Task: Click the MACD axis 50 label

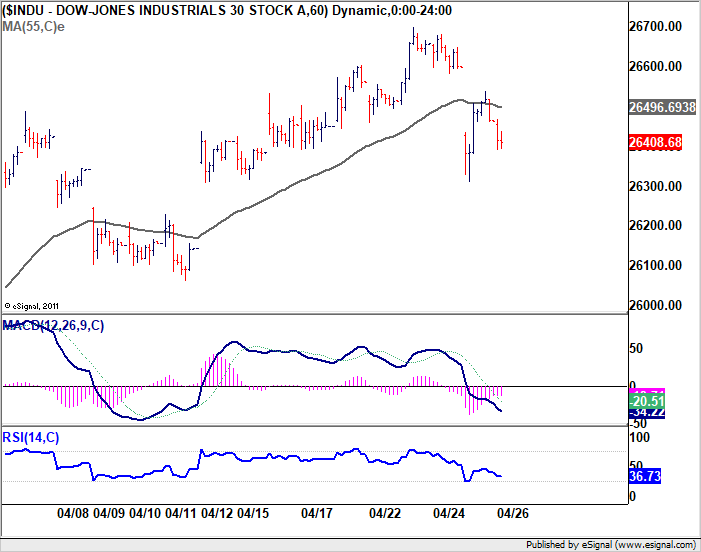Action: tap(636, 348)
